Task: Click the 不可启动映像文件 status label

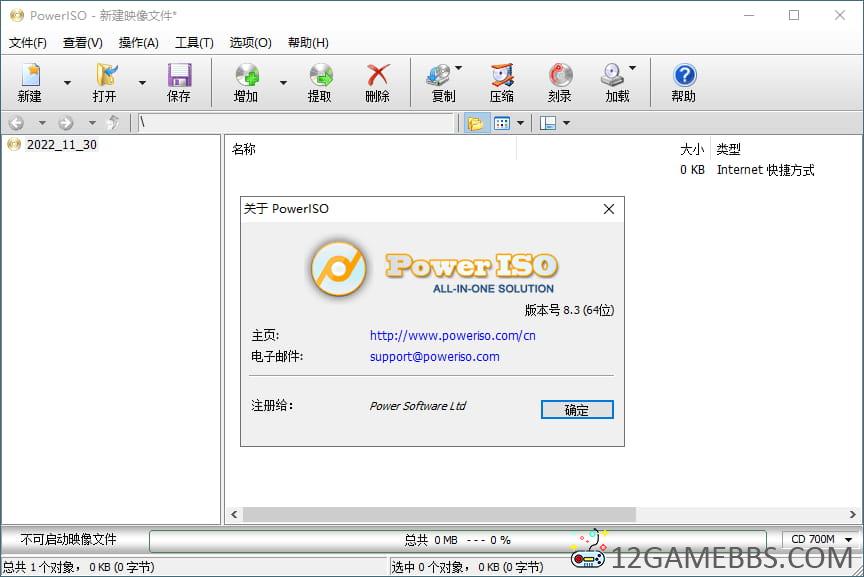Action: click(68, 539)
